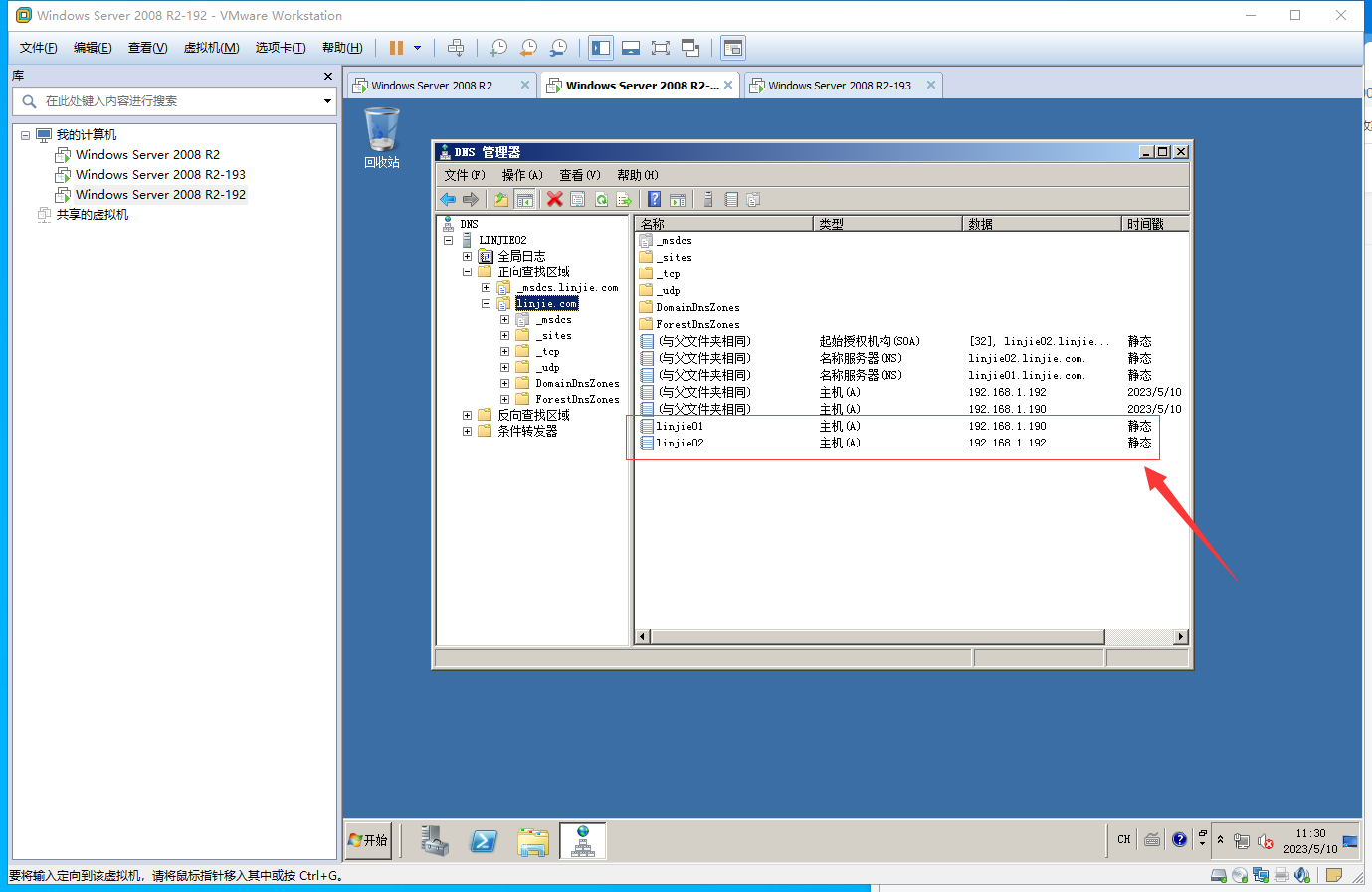Open properties from DNS toolbar
This screenshot has width=1372, height=892.
[x=578, y=200]
